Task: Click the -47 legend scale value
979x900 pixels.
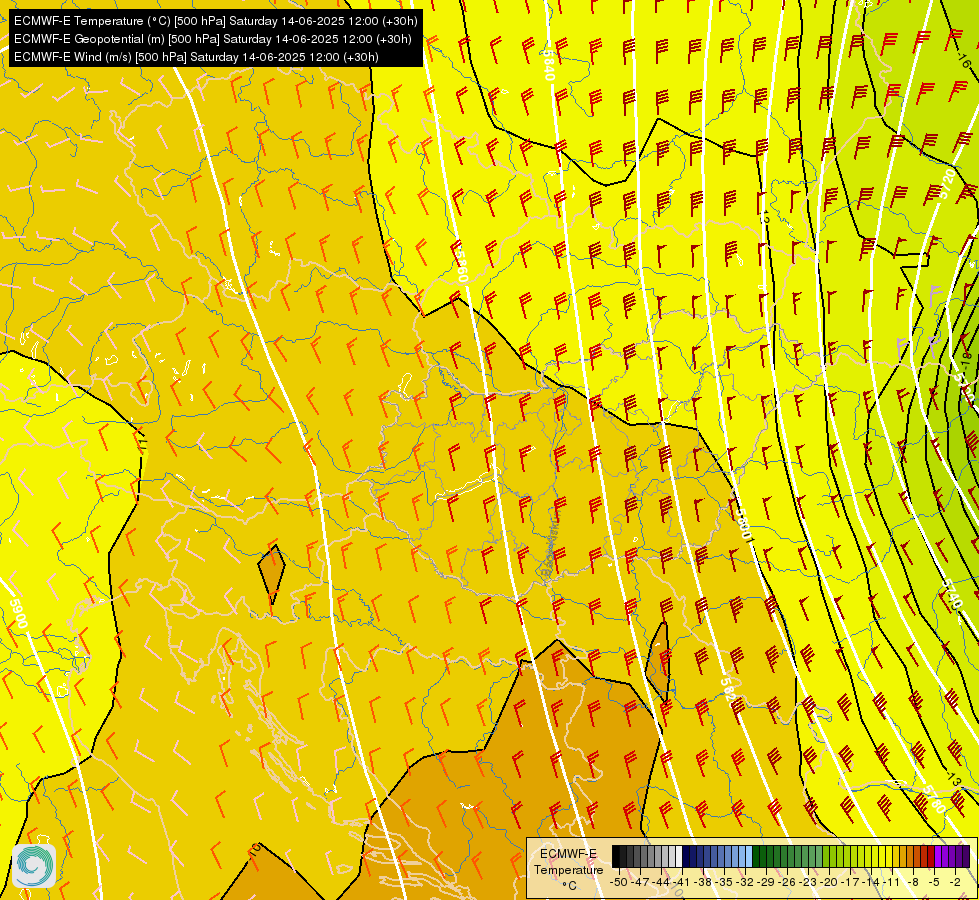Action: click(639, 882)
